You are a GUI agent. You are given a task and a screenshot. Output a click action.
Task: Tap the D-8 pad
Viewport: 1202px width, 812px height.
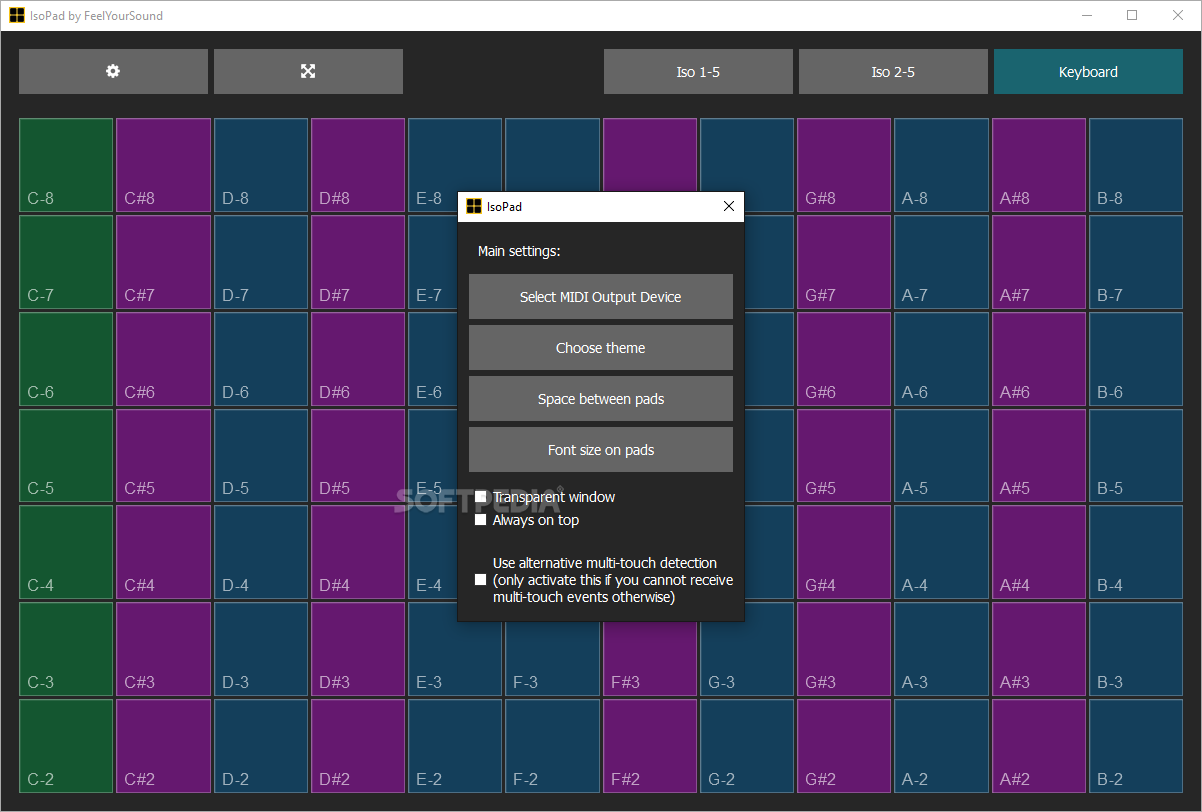point(261,165)
